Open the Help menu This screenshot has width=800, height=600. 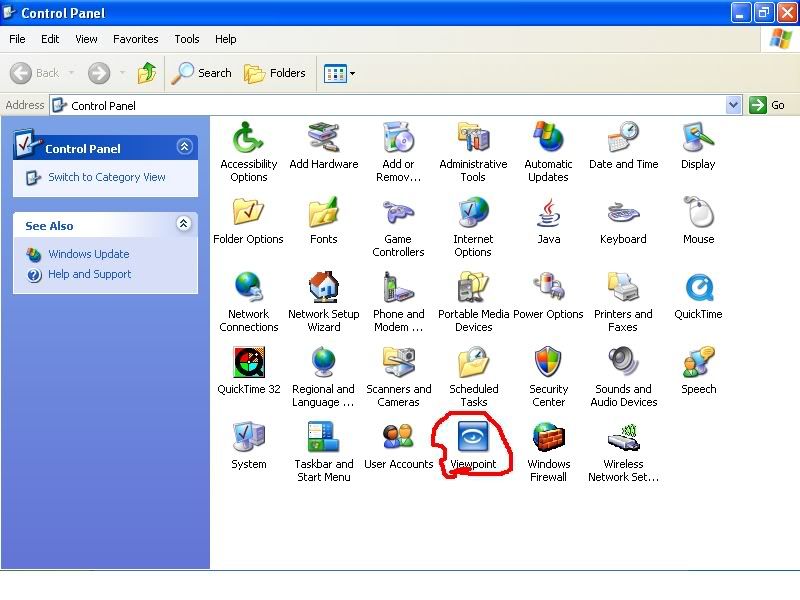pyautogui.click(x=226, y=39)
